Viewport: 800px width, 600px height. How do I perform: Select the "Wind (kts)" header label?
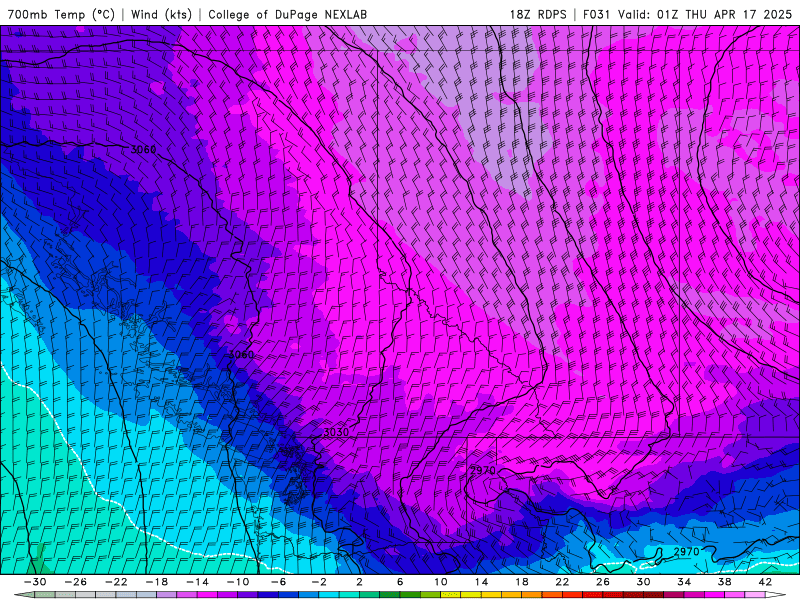[x=161, y=14]
